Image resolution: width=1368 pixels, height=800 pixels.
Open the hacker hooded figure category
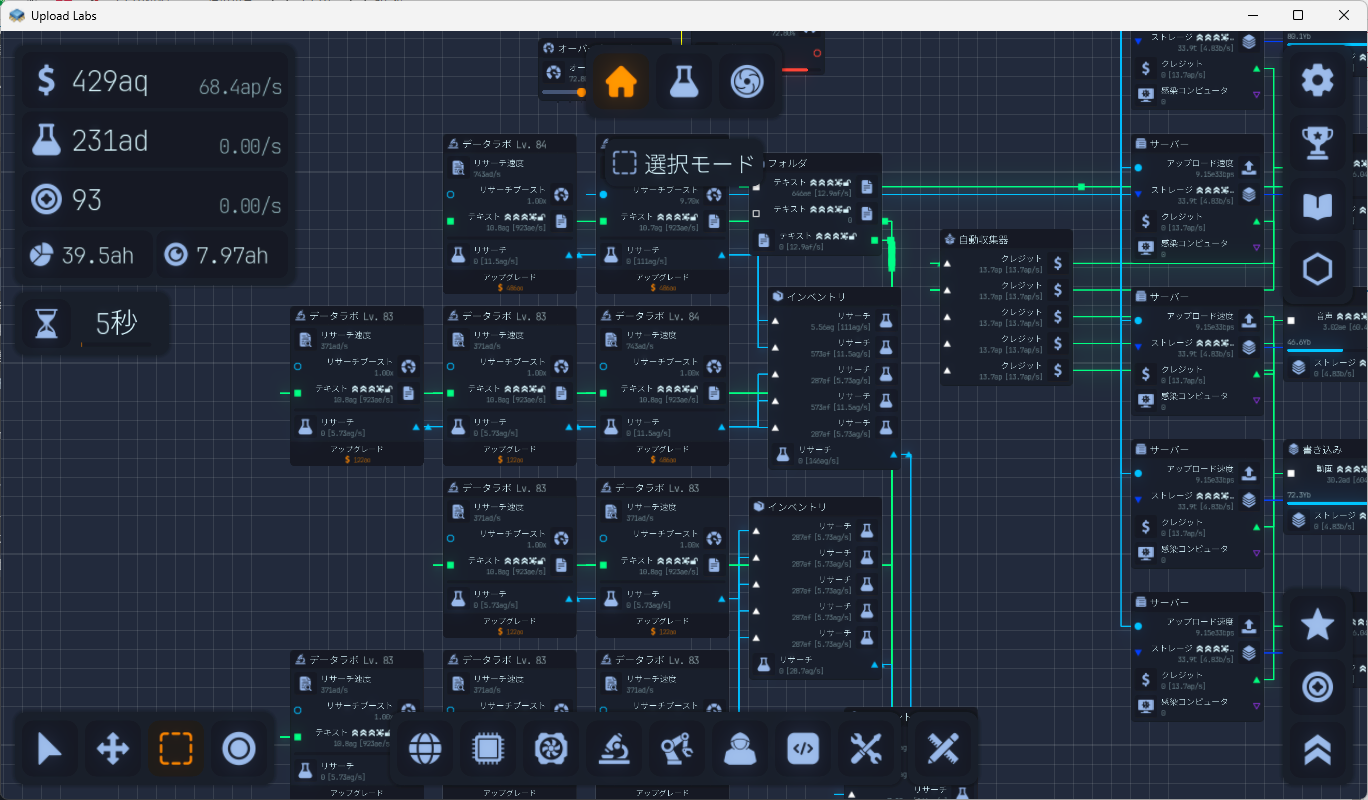[x=740, y=749]
